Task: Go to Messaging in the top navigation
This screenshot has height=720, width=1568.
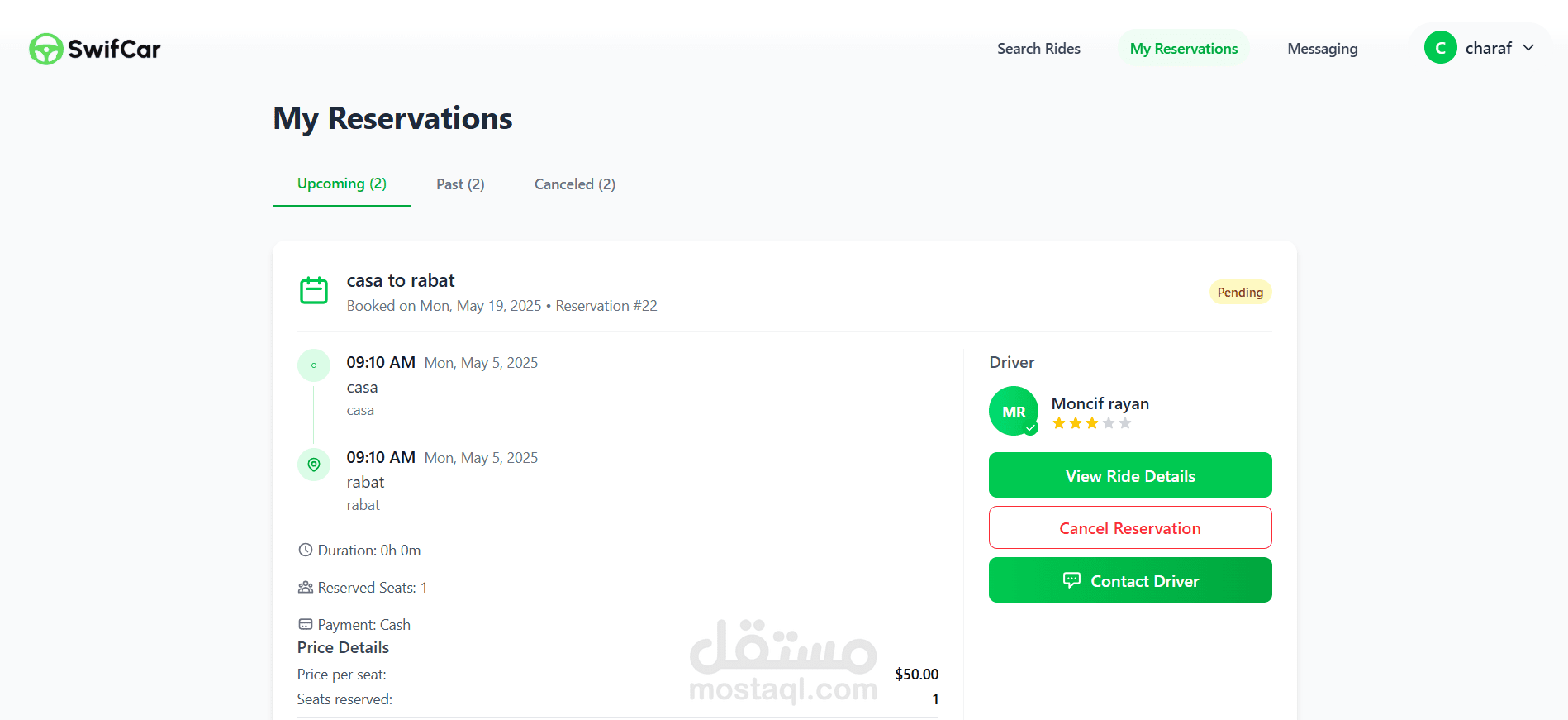Action: click(1322, 49)
